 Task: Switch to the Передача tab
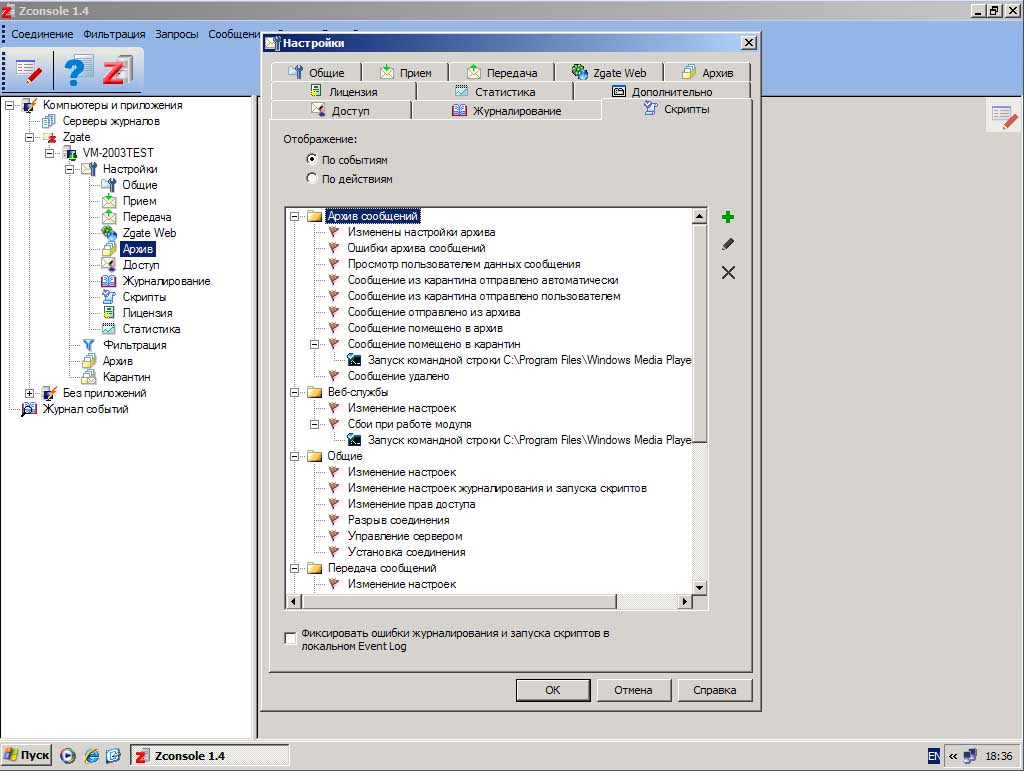pyautogui.click(x=502, y=72)
